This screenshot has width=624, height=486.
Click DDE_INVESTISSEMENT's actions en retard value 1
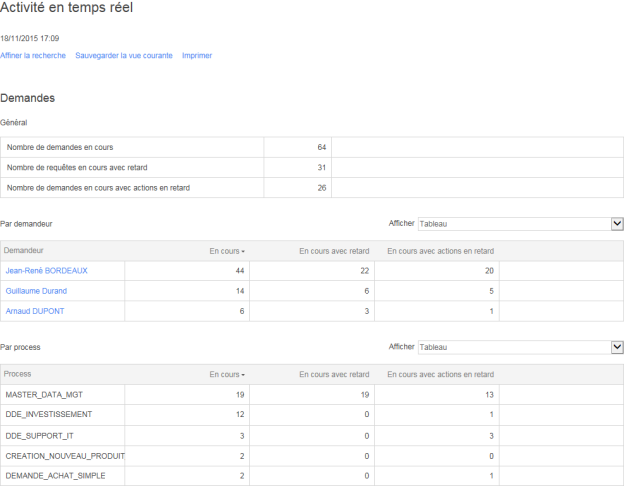click(x=491, y=414)
